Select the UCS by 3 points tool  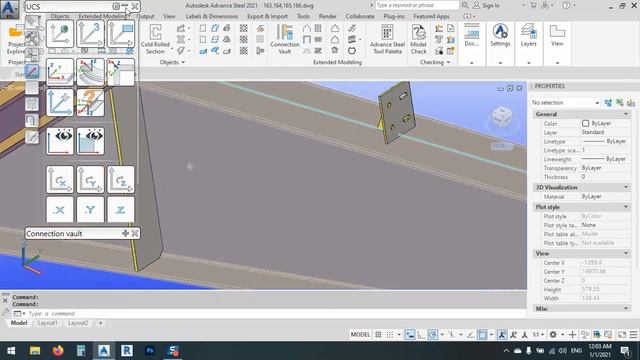[90, 33]
